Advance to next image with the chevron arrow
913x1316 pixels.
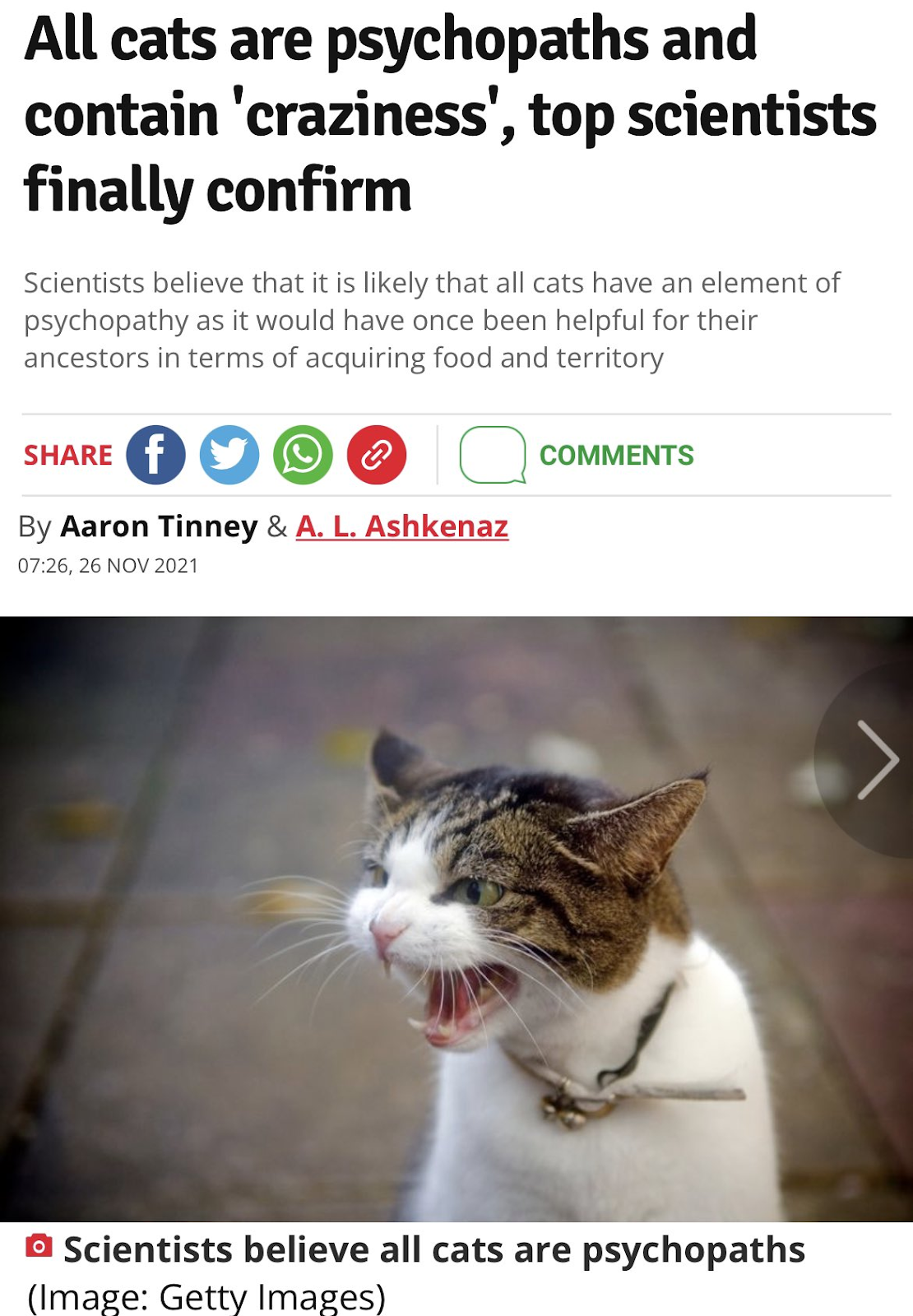(x=877, y=760)
